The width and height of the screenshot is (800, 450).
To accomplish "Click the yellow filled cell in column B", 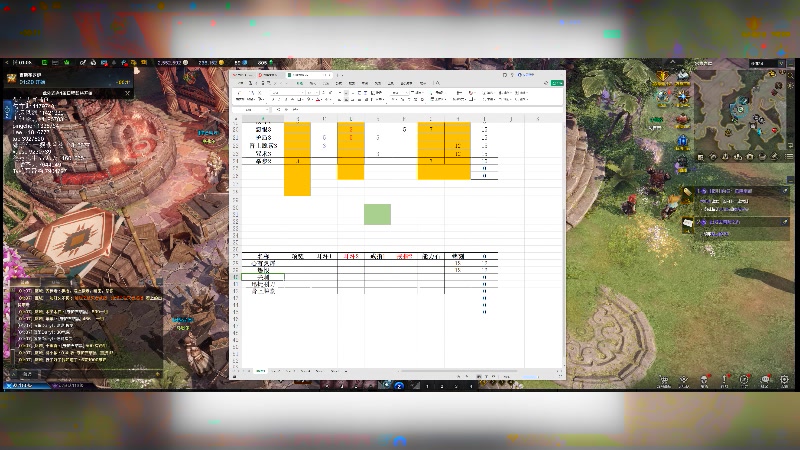I will click(x=297, y=158).
